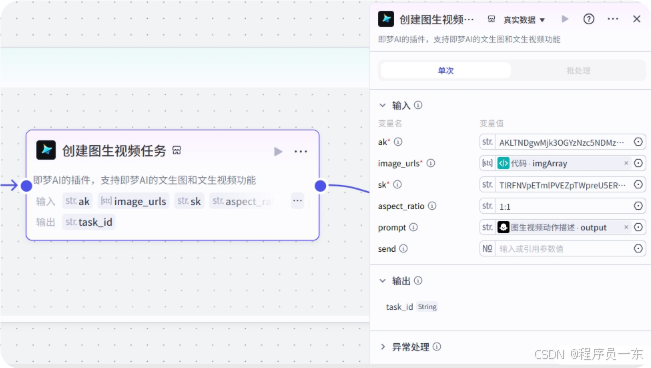651x368 pixels.
Task: Show info tooltip for sk parameter
Action: pos(397,184)
